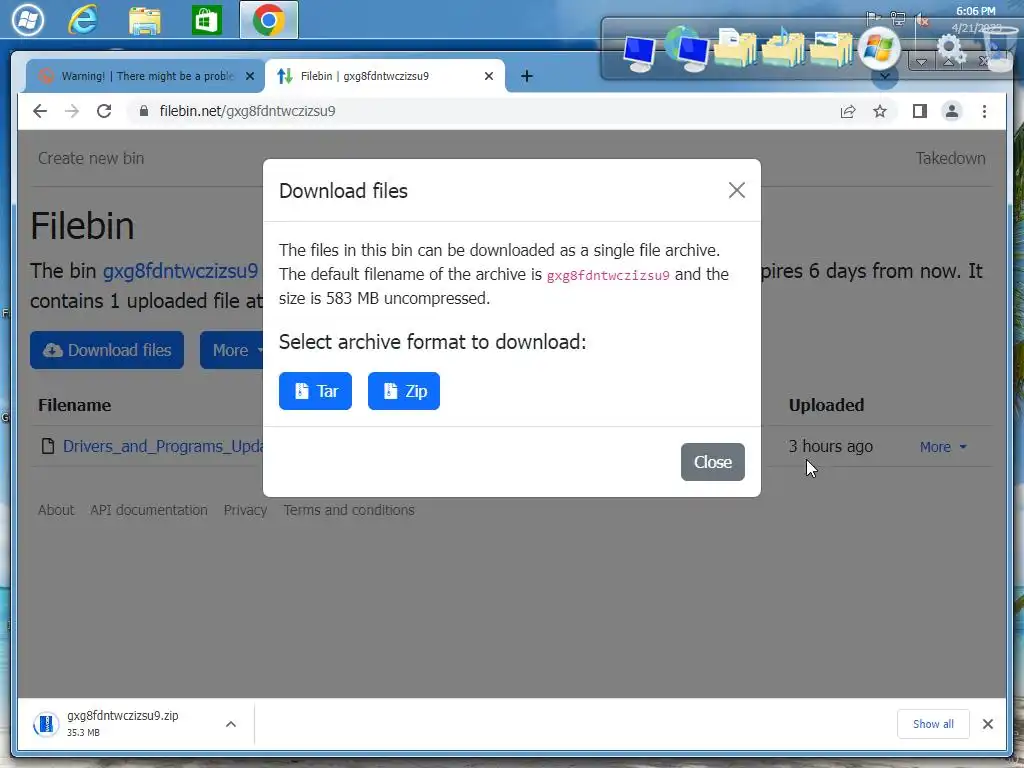This screenshot has width=1024, height=768.
Task: Click Create new bin link
Action: [x=91, y=158]
